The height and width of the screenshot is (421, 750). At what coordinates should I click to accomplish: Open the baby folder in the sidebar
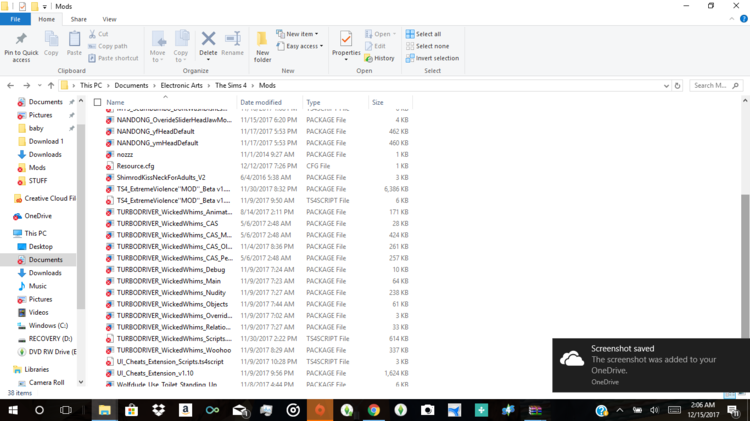pyautogui.click(x=36, y=128)
